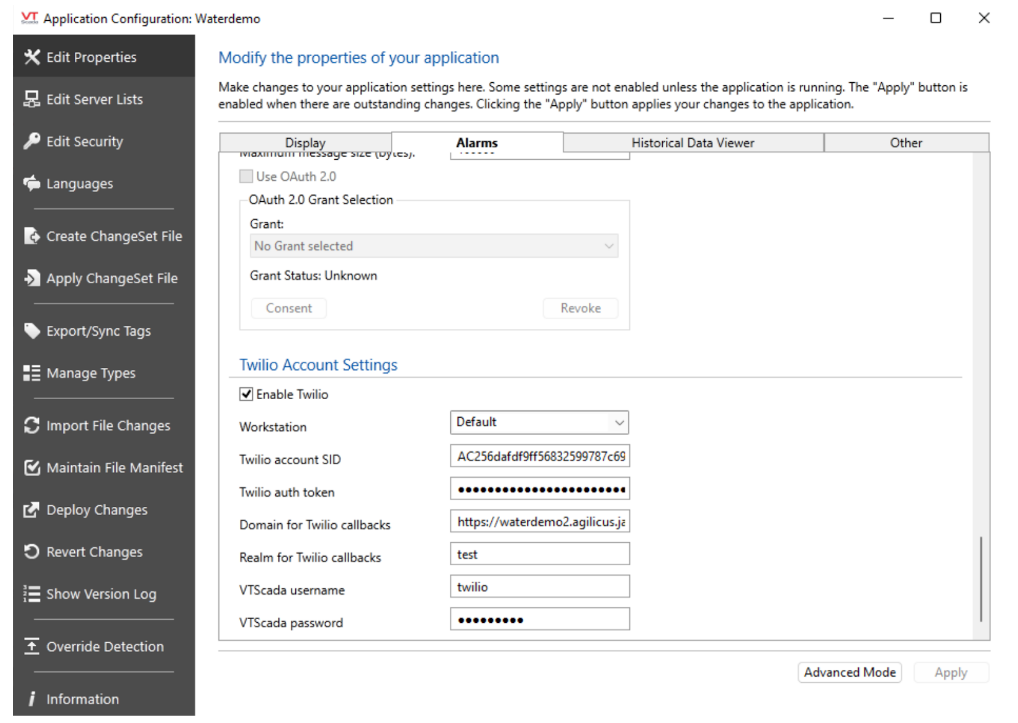This screenshot has width=1018, height=723.
Task: Uncheck the Enable Twilio checkbox
Action: tap(247, 395)
